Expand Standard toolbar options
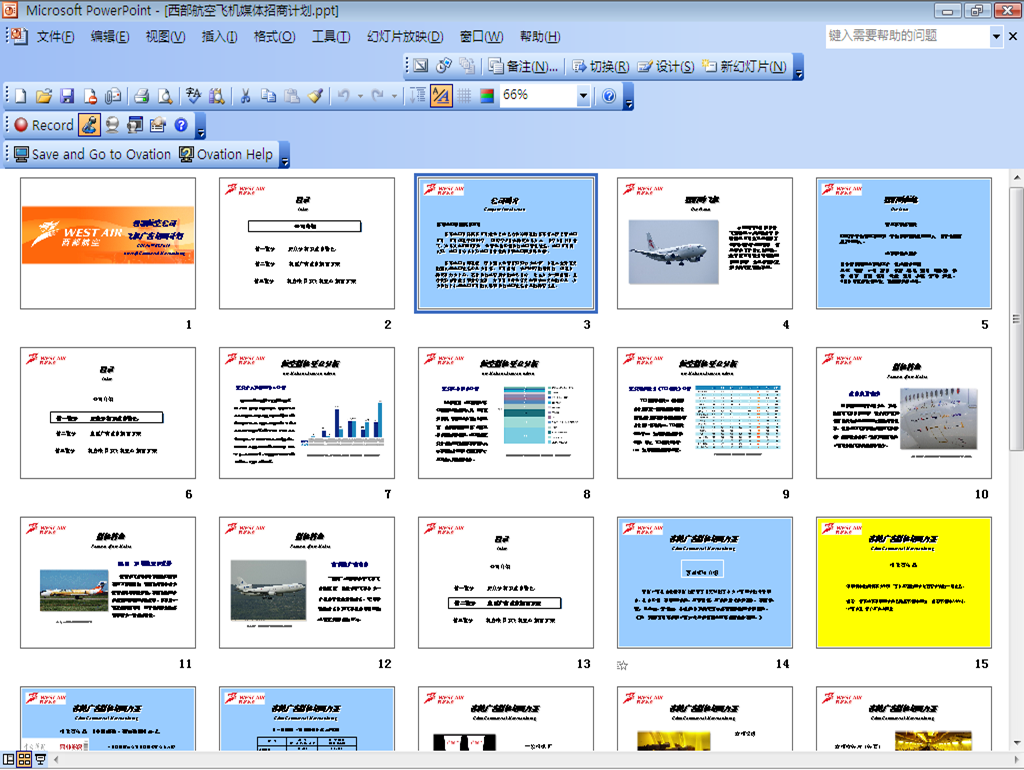Image resolution: width=1024 pixels, height=770 pixels. click(x=629, y=97)
